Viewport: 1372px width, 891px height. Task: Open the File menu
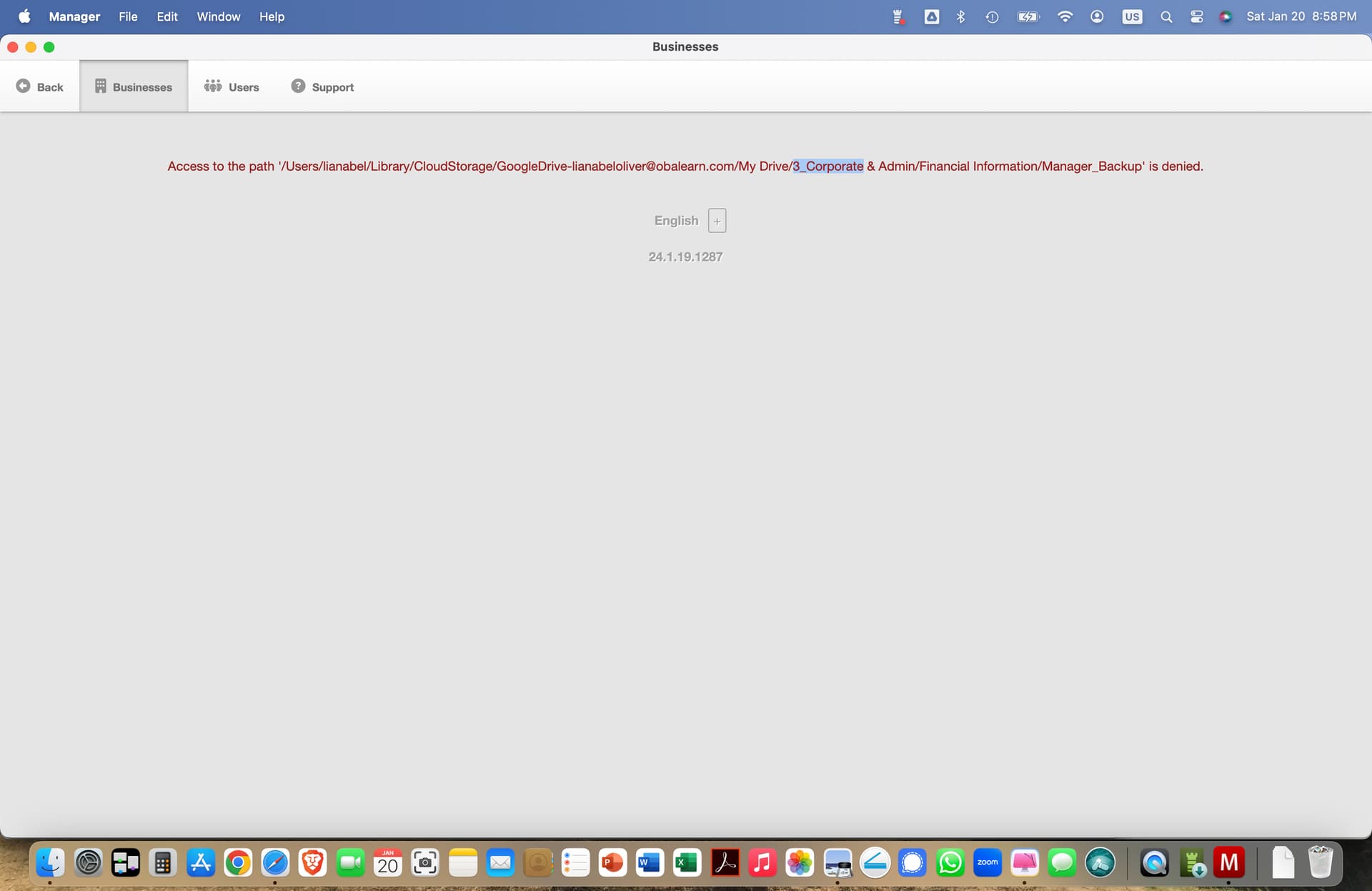pyautogui.click(x=128, y=16)
